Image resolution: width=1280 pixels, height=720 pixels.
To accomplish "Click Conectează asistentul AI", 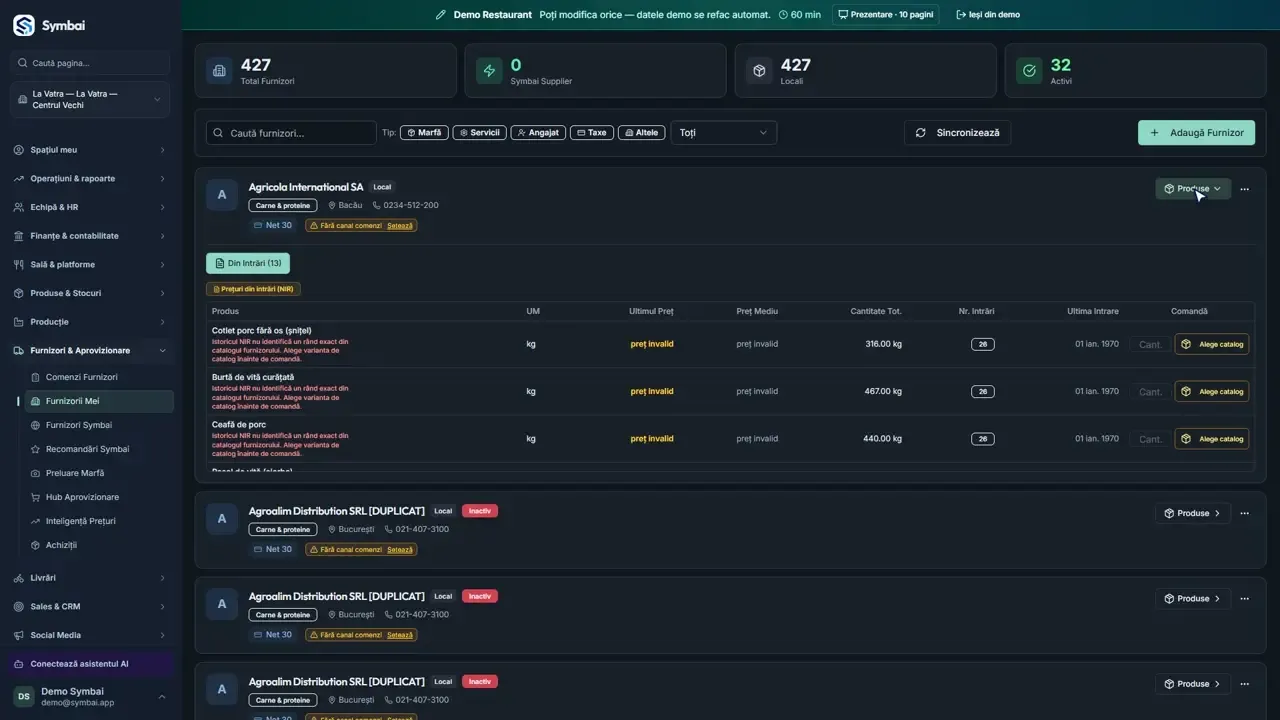I will 90,664.
